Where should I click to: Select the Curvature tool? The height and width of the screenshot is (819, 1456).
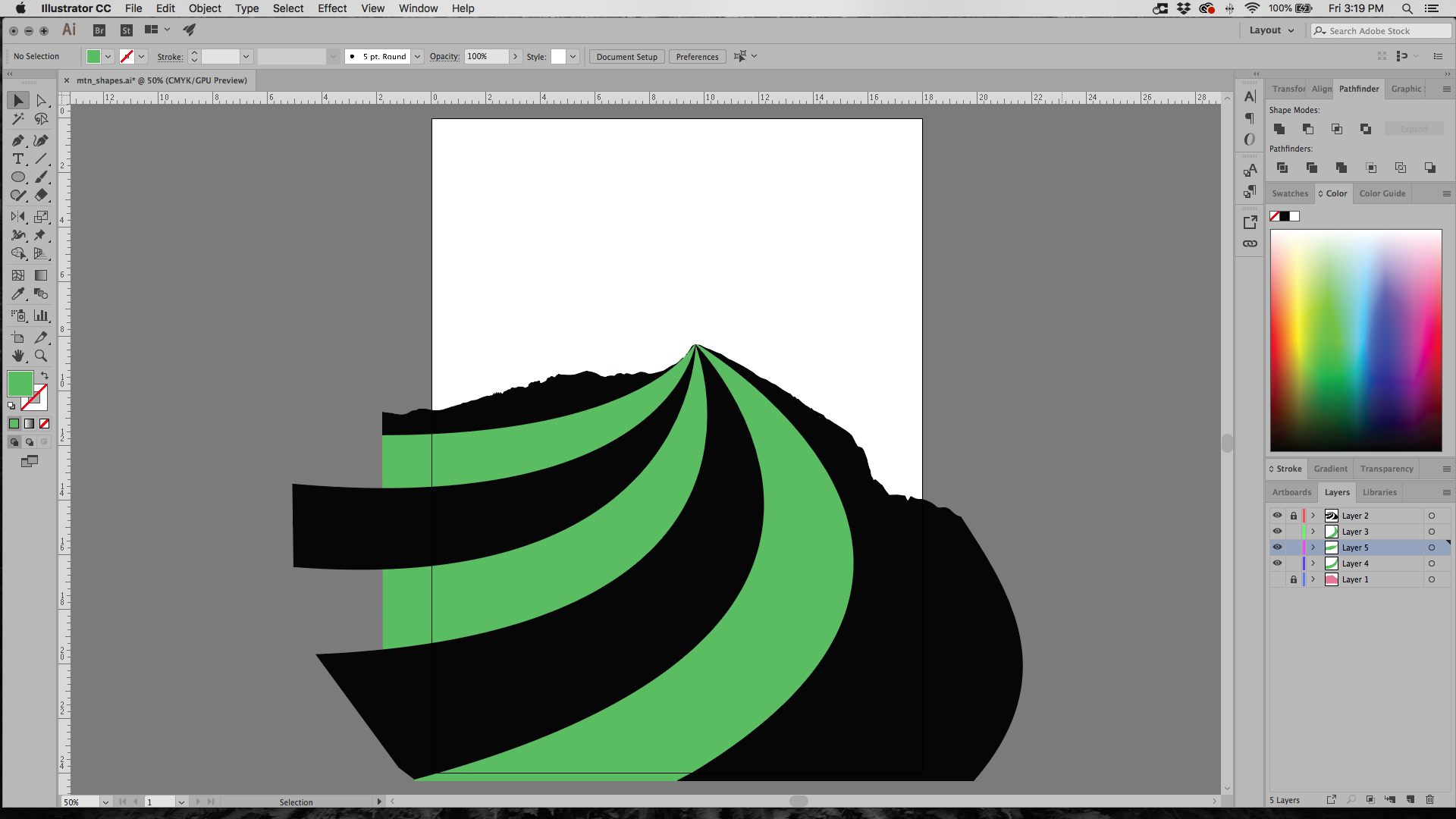click(42, 141)
